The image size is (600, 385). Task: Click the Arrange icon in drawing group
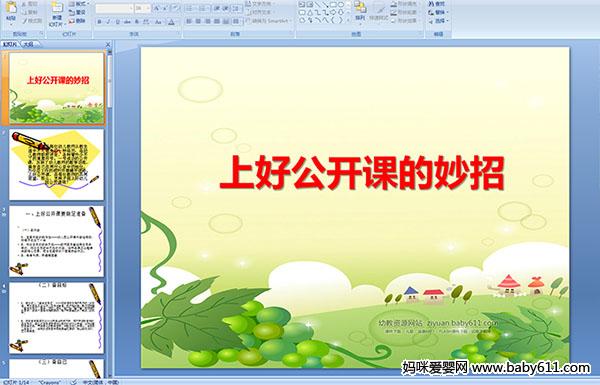click(360, 11)
